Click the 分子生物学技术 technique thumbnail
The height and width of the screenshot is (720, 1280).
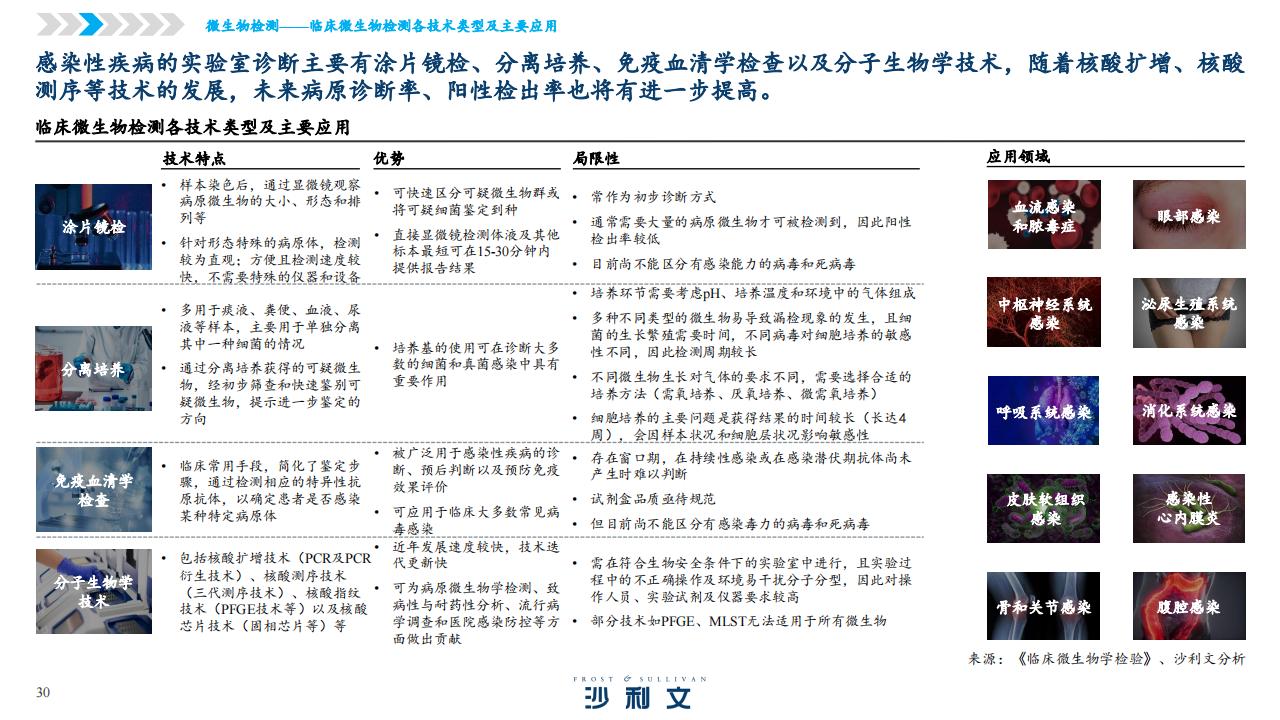click(x=94, y=591)
